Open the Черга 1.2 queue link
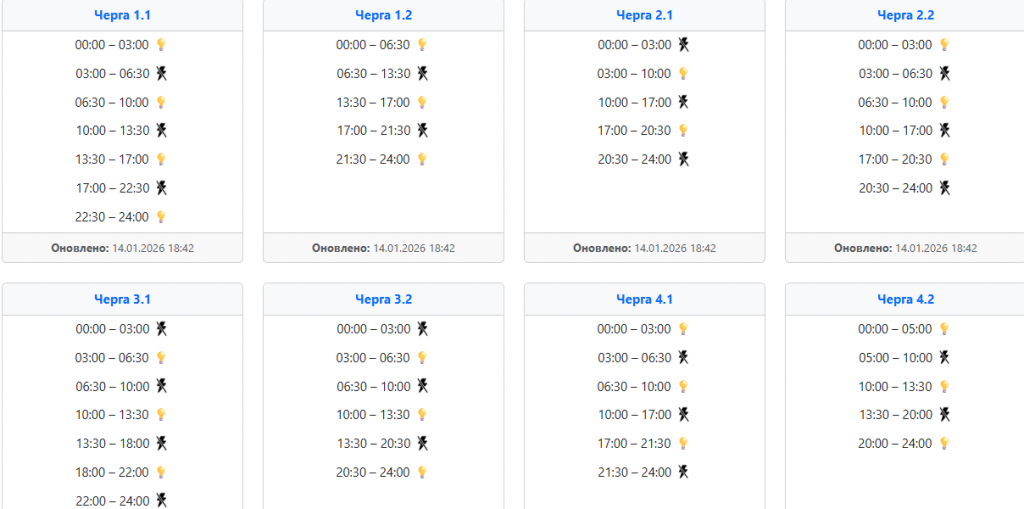This screenshot has width=1024, height=509. [383, 15]
